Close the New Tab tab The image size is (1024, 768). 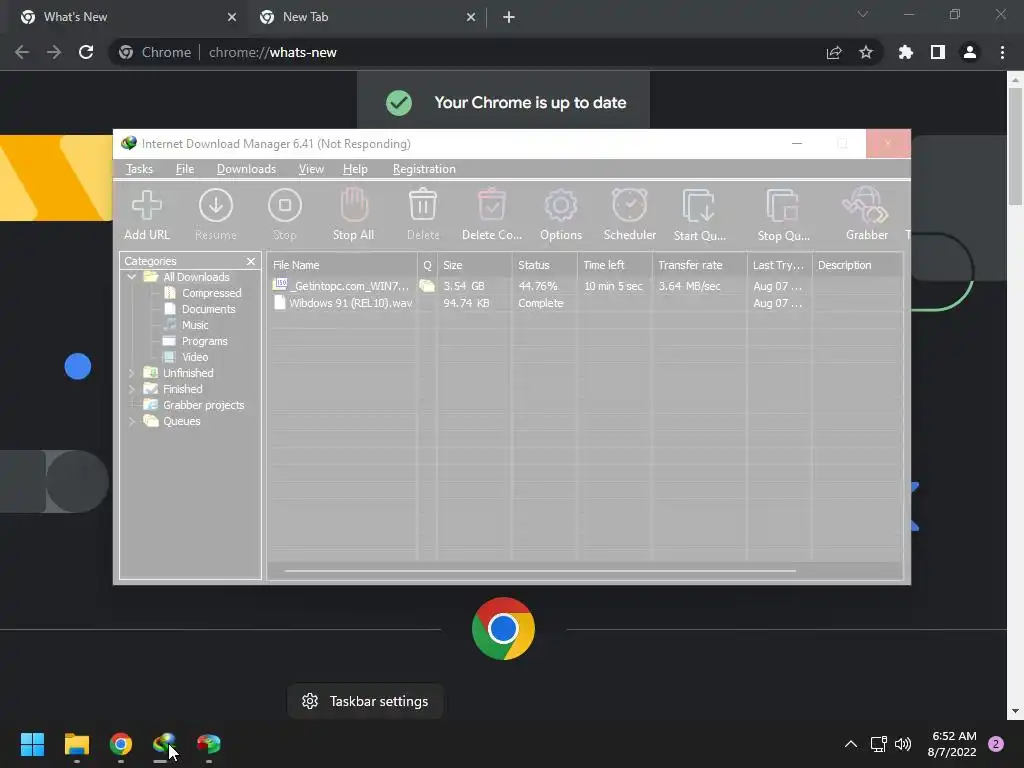471,17
